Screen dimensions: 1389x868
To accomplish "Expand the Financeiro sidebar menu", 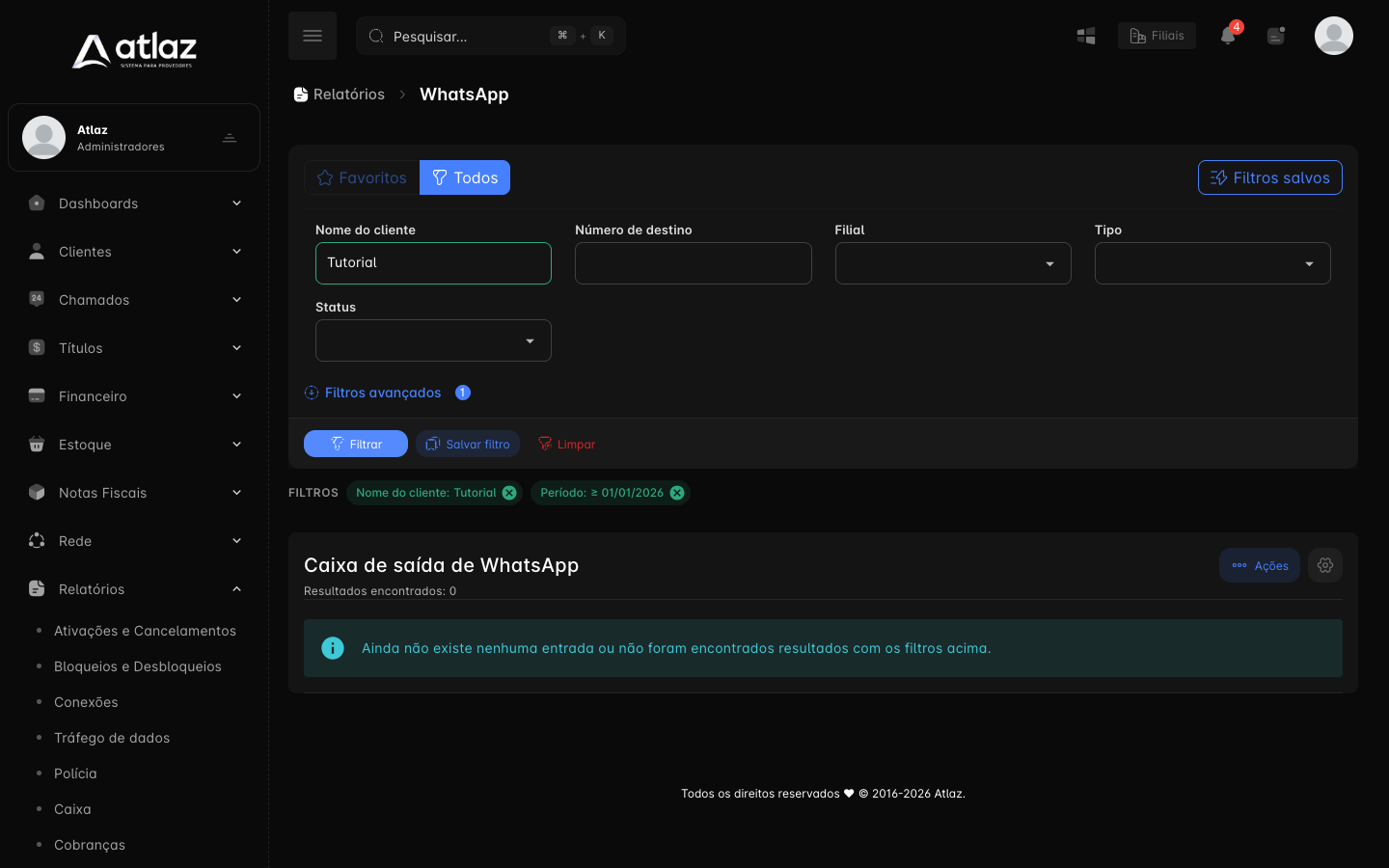I will pos(134,396).
